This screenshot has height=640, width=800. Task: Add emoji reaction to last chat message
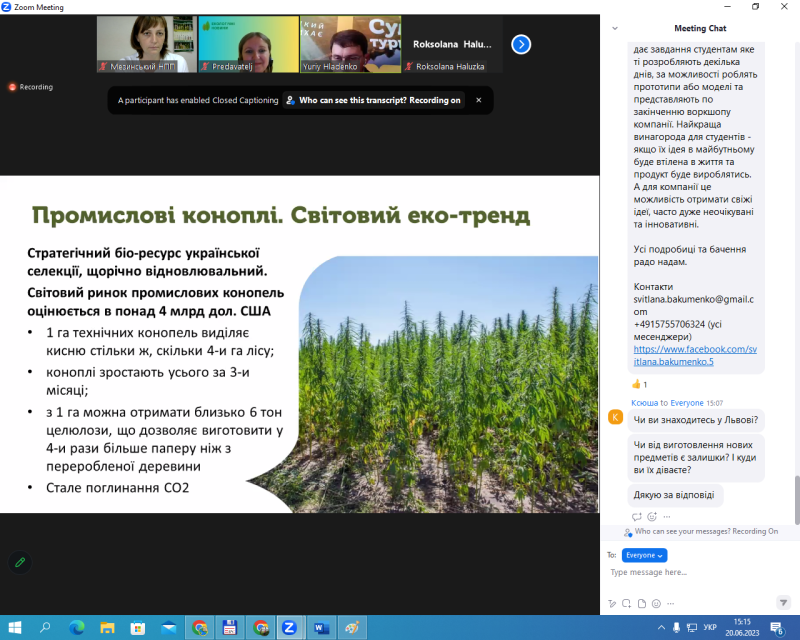click(652, 516)
